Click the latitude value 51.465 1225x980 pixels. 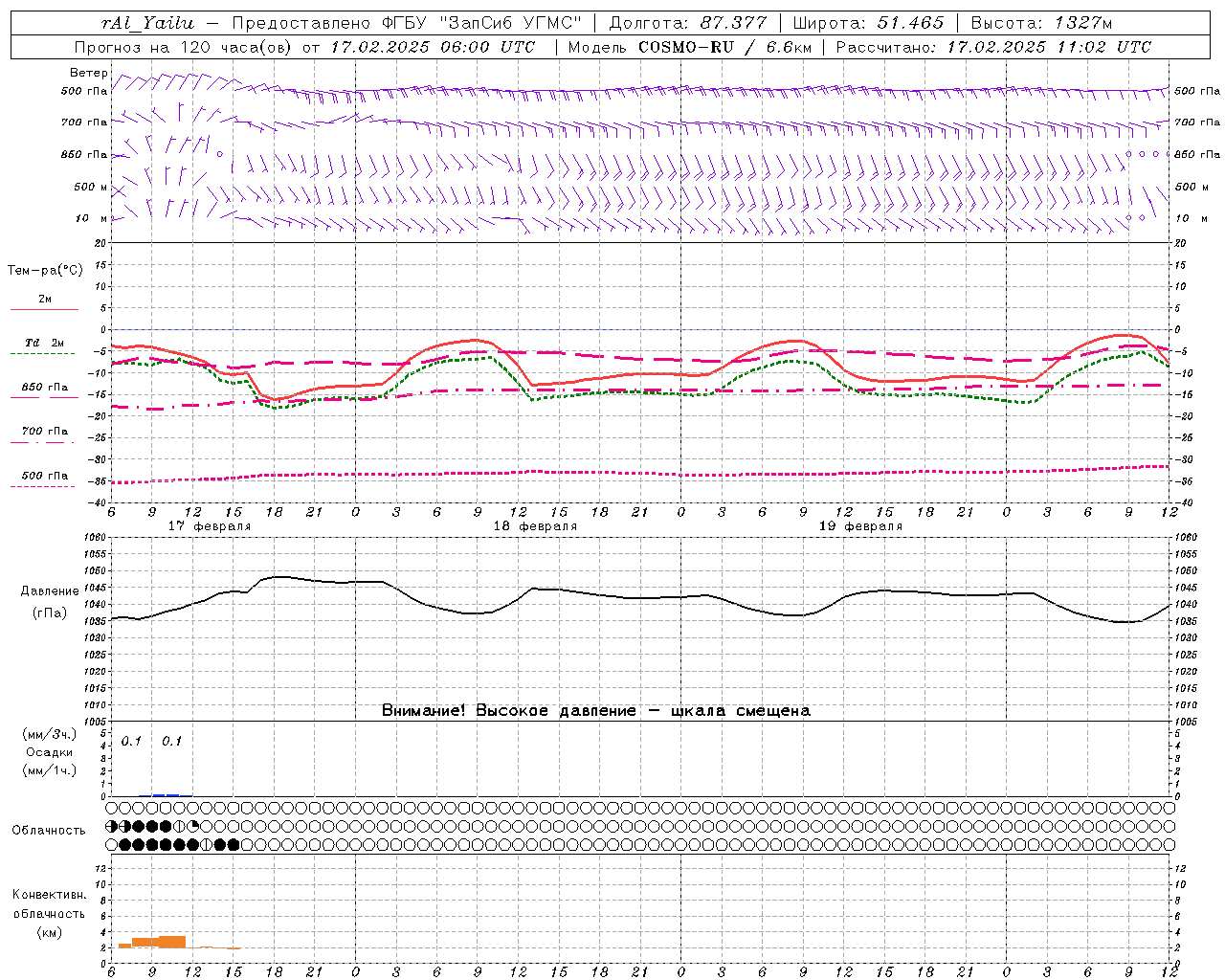click(911, 23)
